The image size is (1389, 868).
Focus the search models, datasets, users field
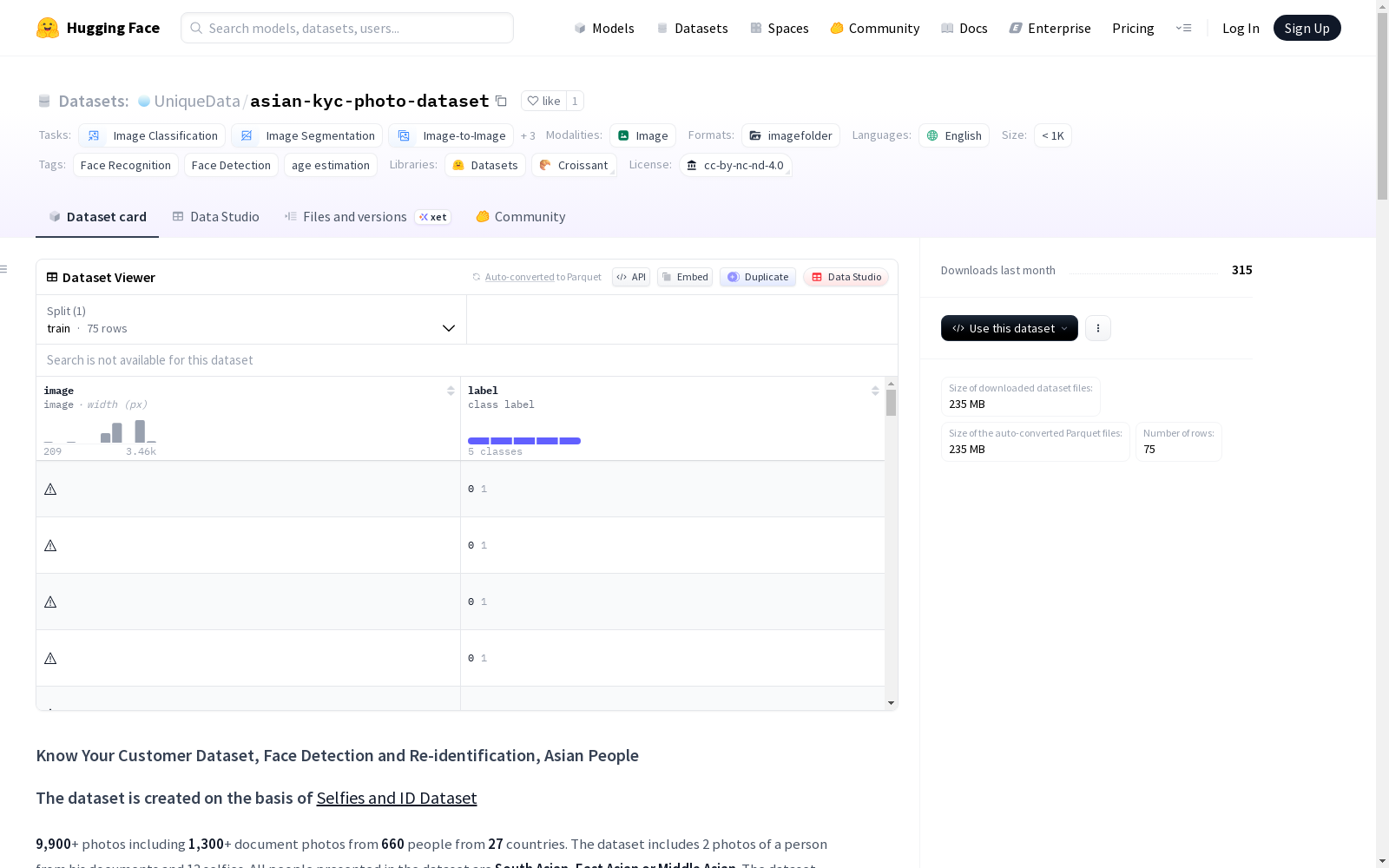[347, 28]
